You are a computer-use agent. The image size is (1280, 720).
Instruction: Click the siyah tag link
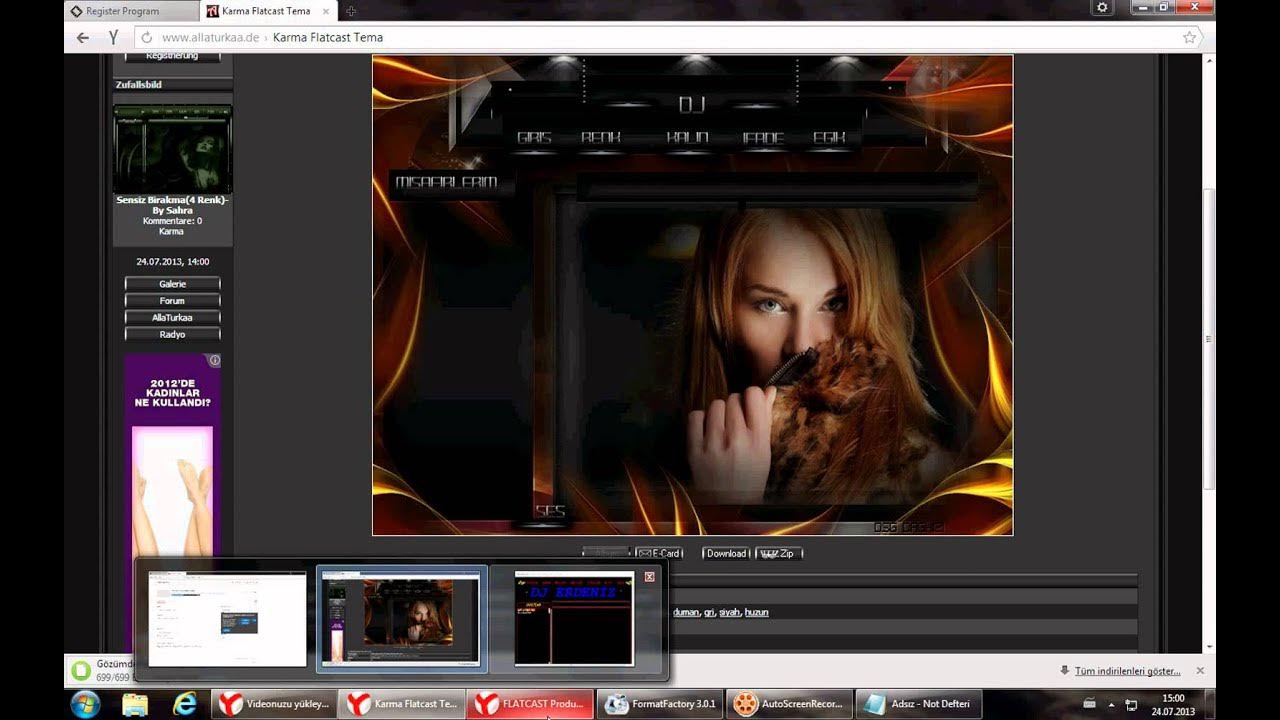(730, 612)
